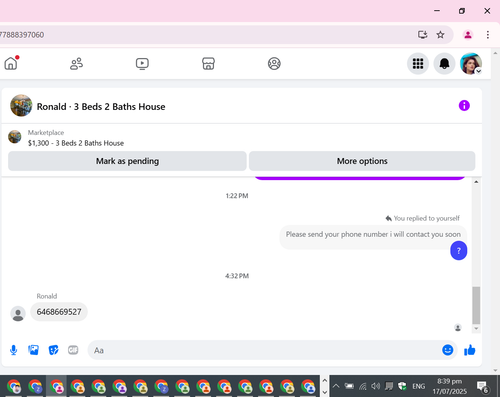Click the taskbar overflow down arrow
This screenshot has width=500, height=397.
tap(324, 392)
